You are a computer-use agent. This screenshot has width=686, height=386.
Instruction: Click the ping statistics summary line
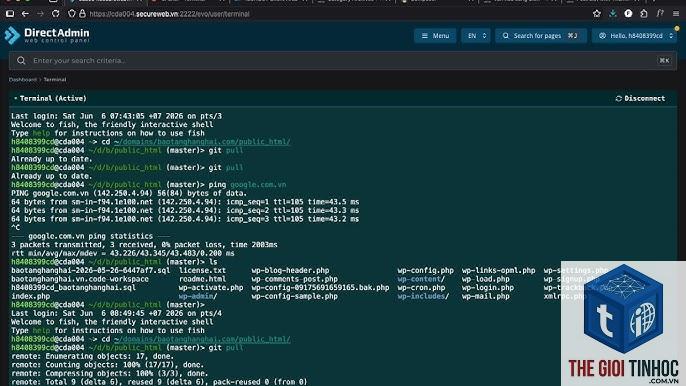pos(144,245)
